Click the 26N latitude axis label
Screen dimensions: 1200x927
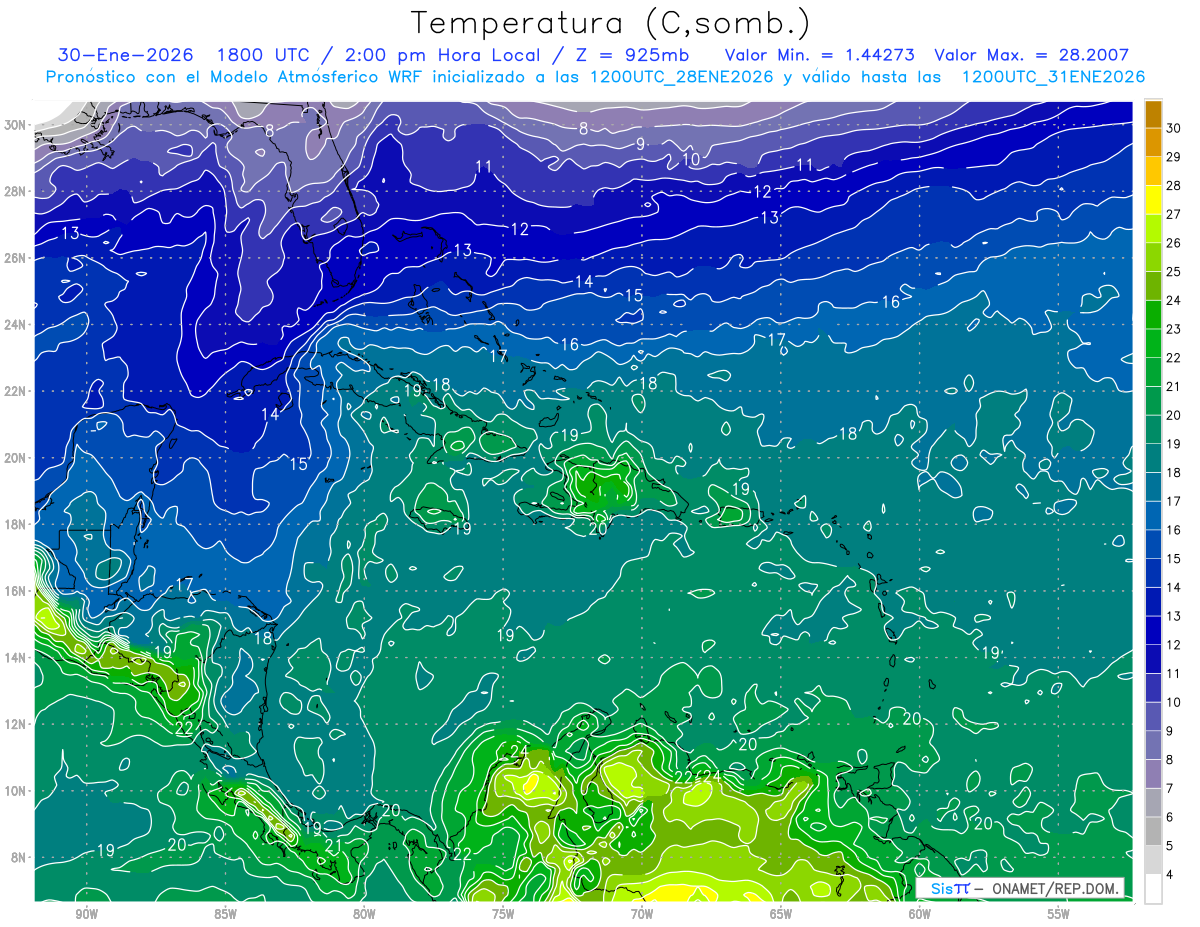15,258
